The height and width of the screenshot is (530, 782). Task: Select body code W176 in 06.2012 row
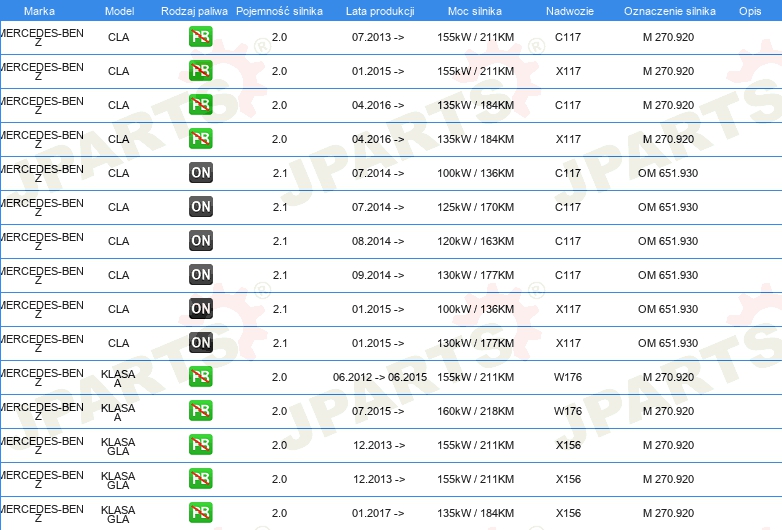(x=568, y=377)
